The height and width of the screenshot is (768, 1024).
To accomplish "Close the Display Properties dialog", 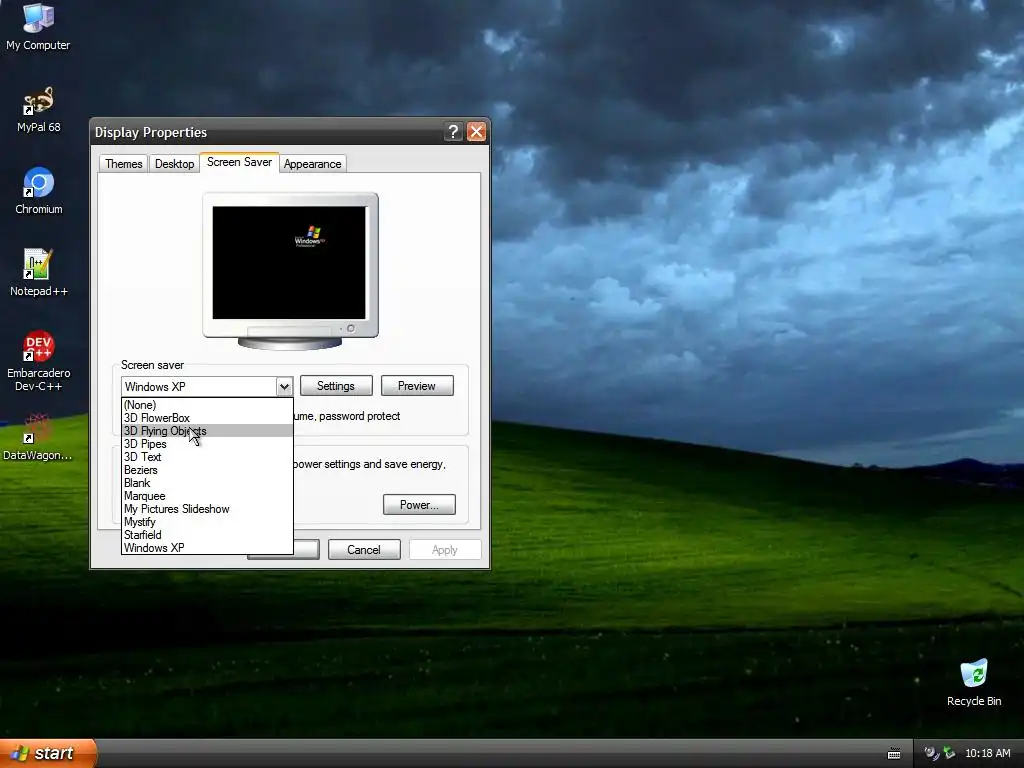I will 477,132.
